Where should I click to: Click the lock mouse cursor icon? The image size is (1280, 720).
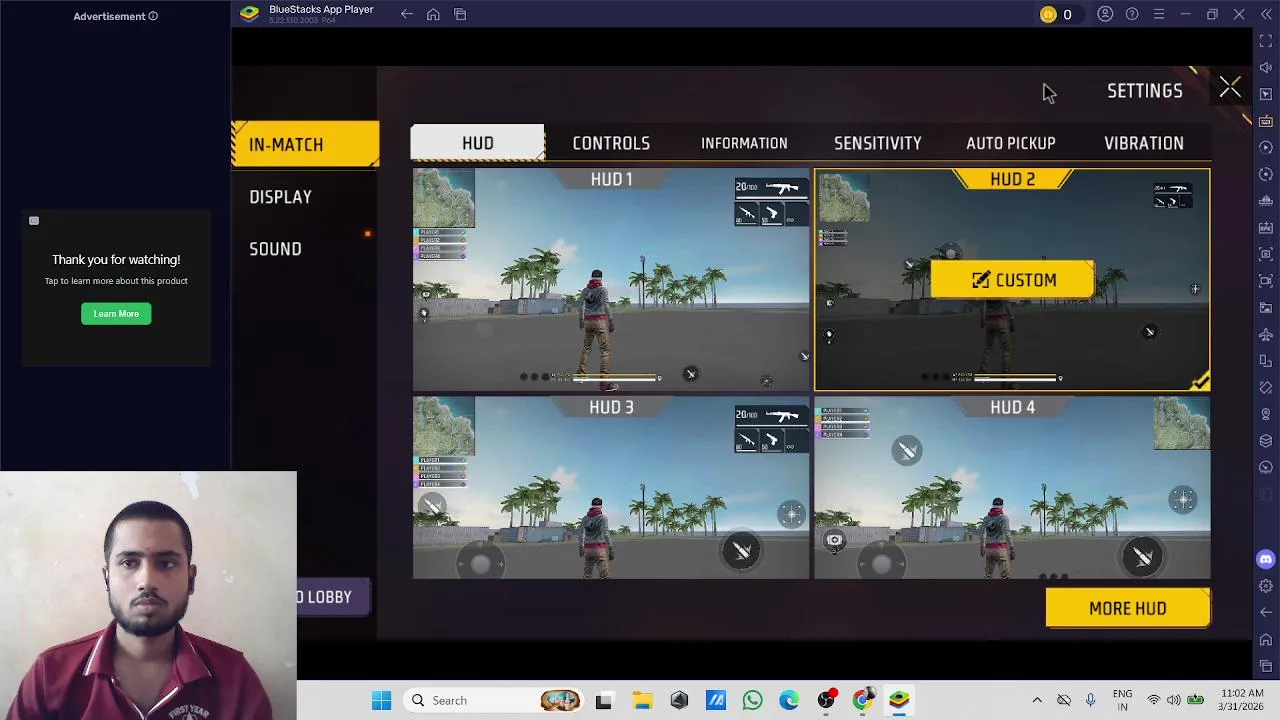click(1266, 94)
